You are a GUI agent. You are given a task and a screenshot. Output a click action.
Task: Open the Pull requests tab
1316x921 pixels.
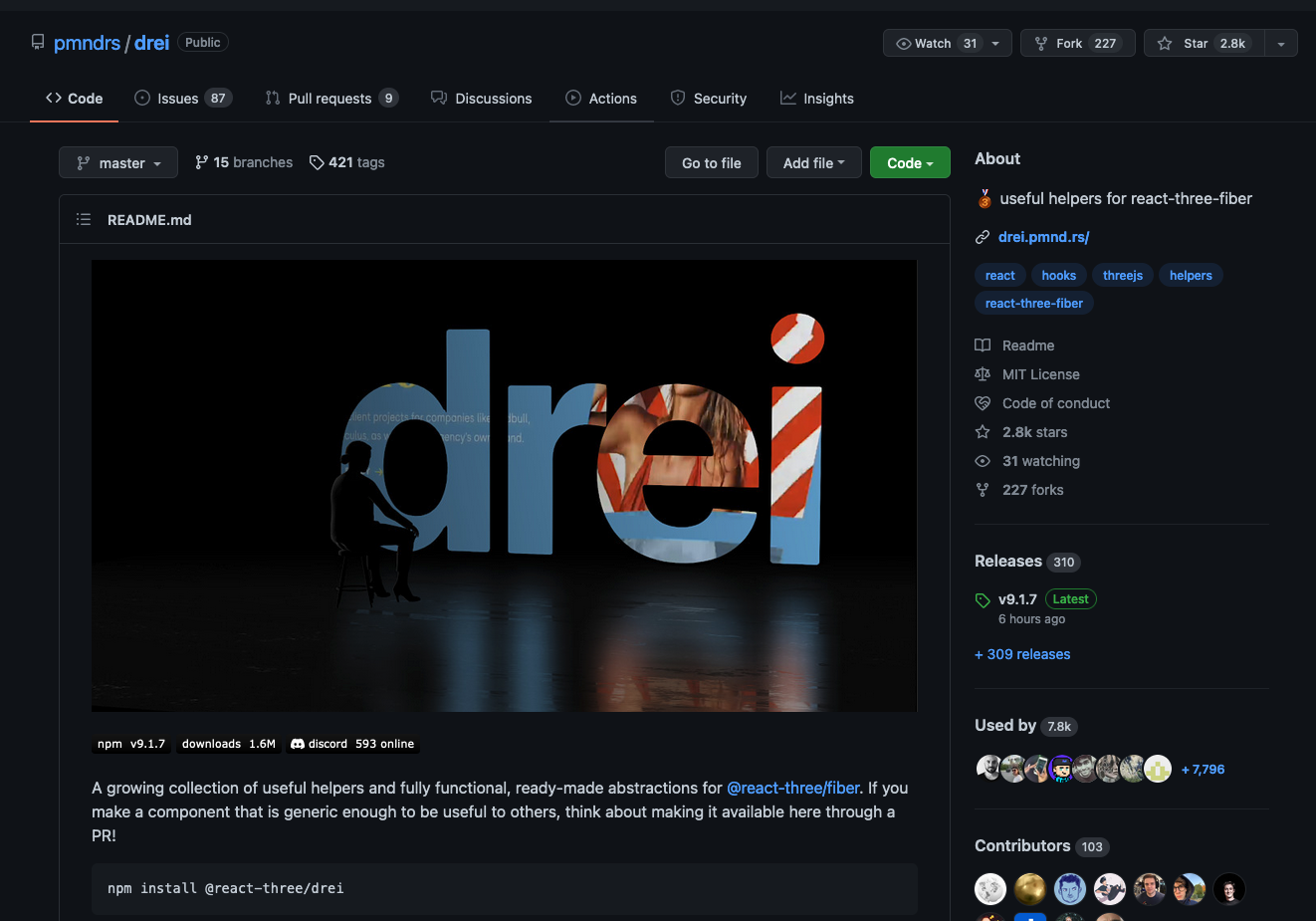pyautogui.click(x=331, y=99)
